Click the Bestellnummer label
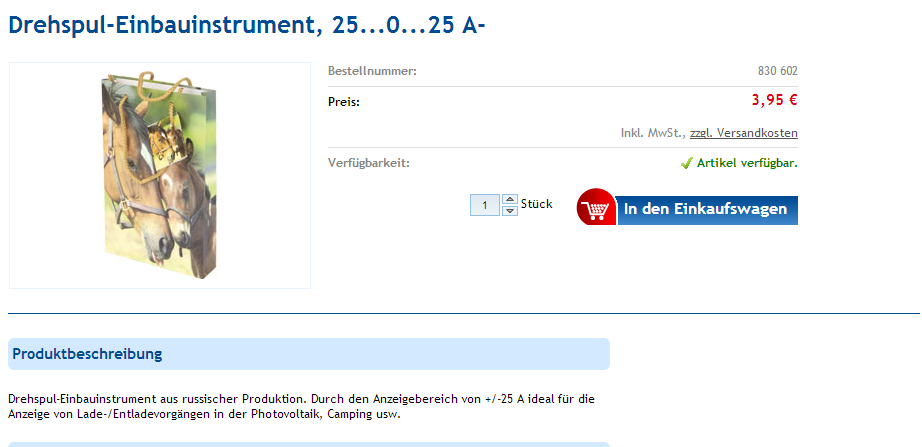The width and height of the screenshot is (922, 447). [372, 72]
